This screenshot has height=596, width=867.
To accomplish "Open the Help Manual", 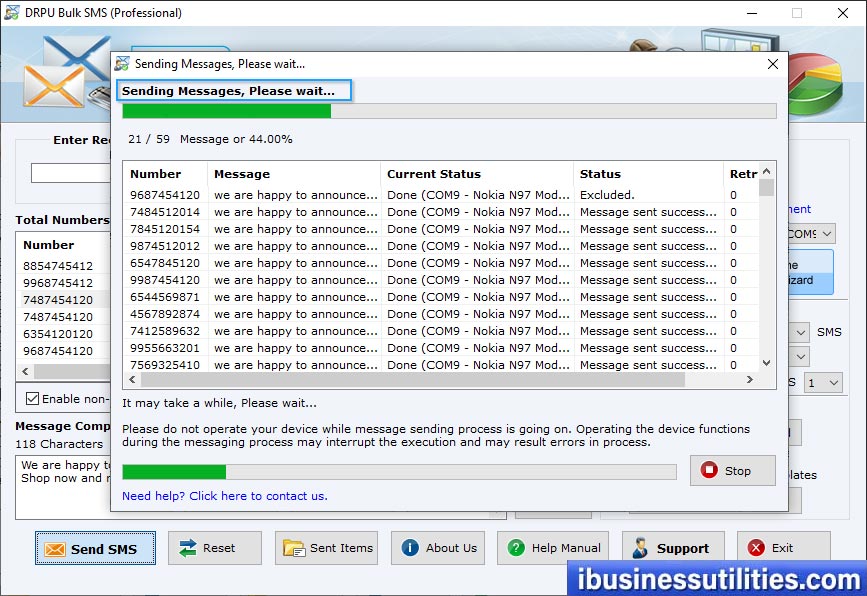I will pos(553,548).
